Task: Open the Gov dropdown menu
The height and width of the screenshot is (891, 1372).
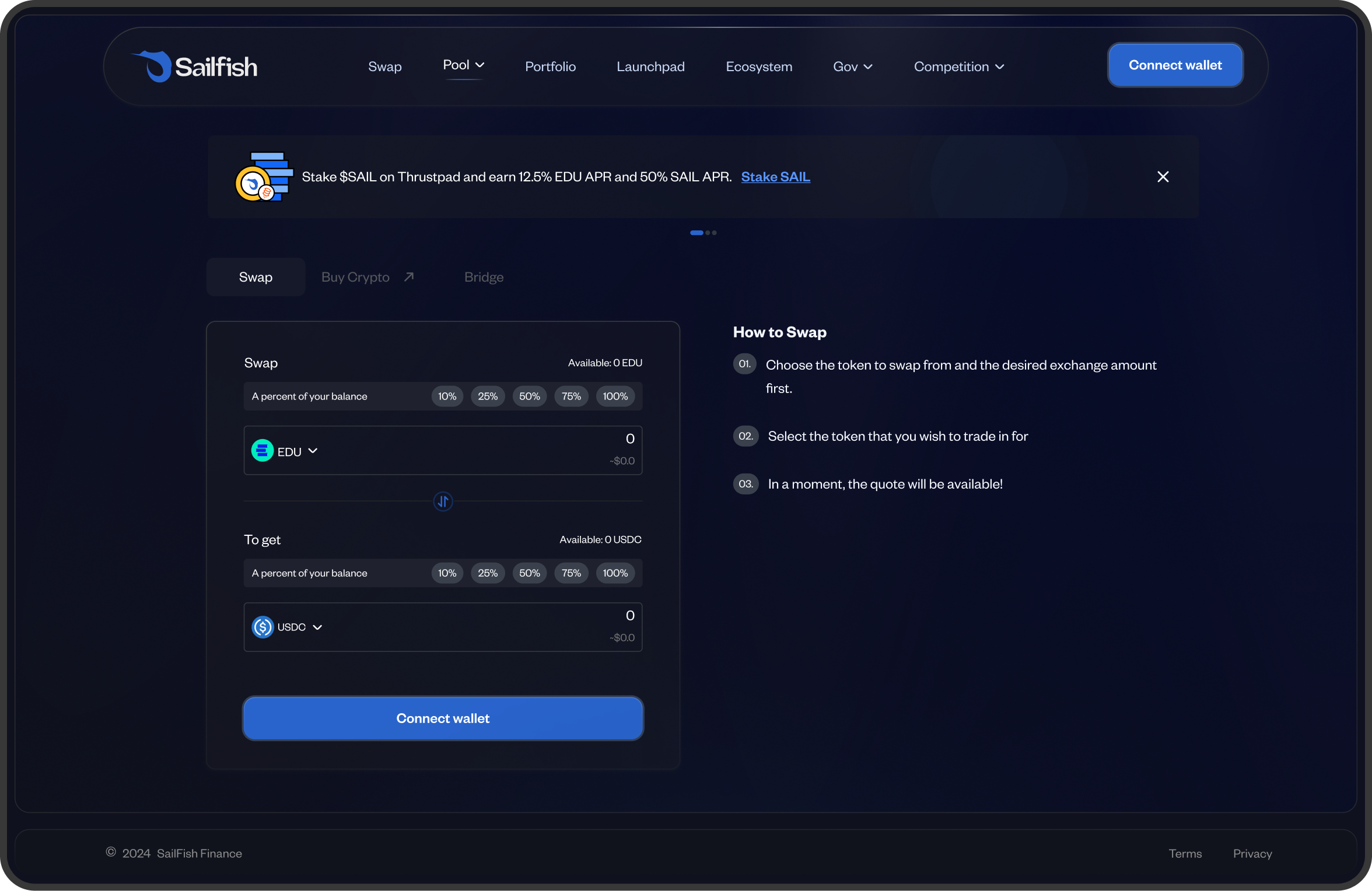Action: click(852, 67)
